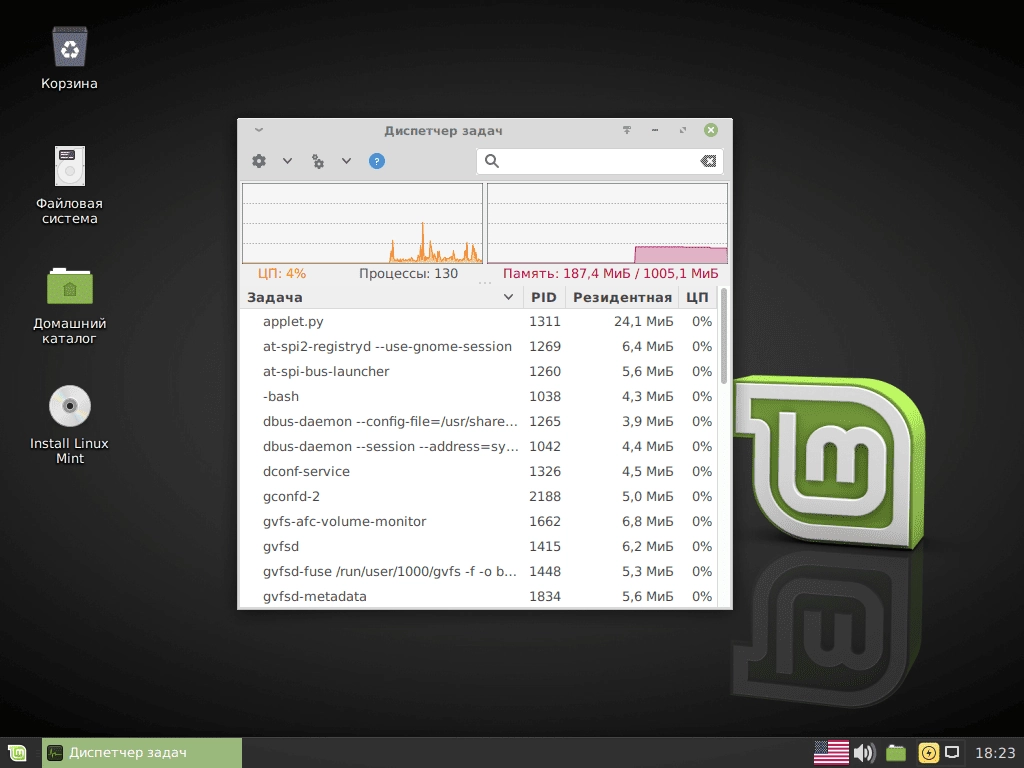
Task: Click Диспетчер задач taskbar button
Action: click(x=142, y=753)
